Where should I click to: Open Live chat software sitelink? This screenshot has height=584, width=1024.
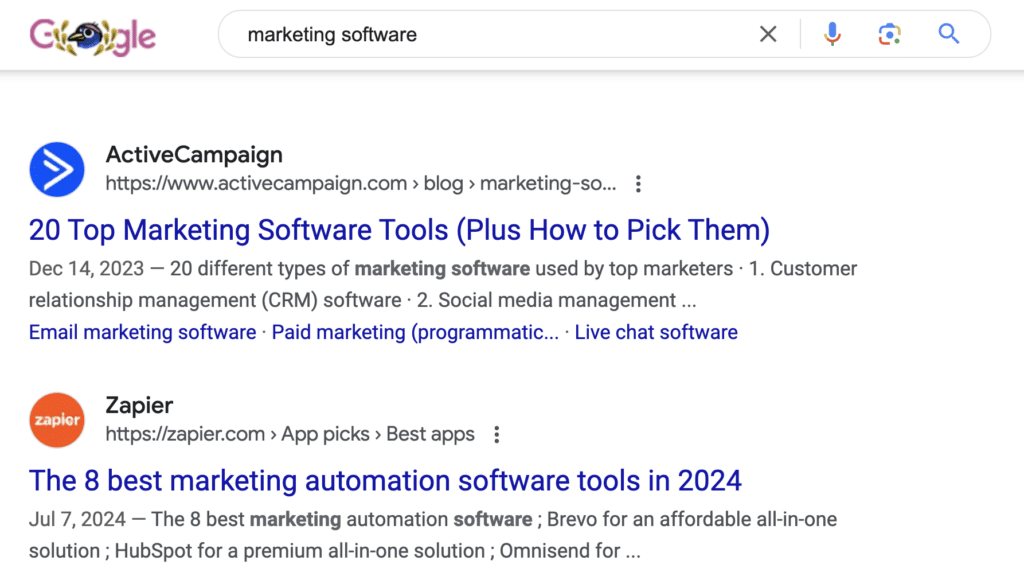(x=656, y=333)
